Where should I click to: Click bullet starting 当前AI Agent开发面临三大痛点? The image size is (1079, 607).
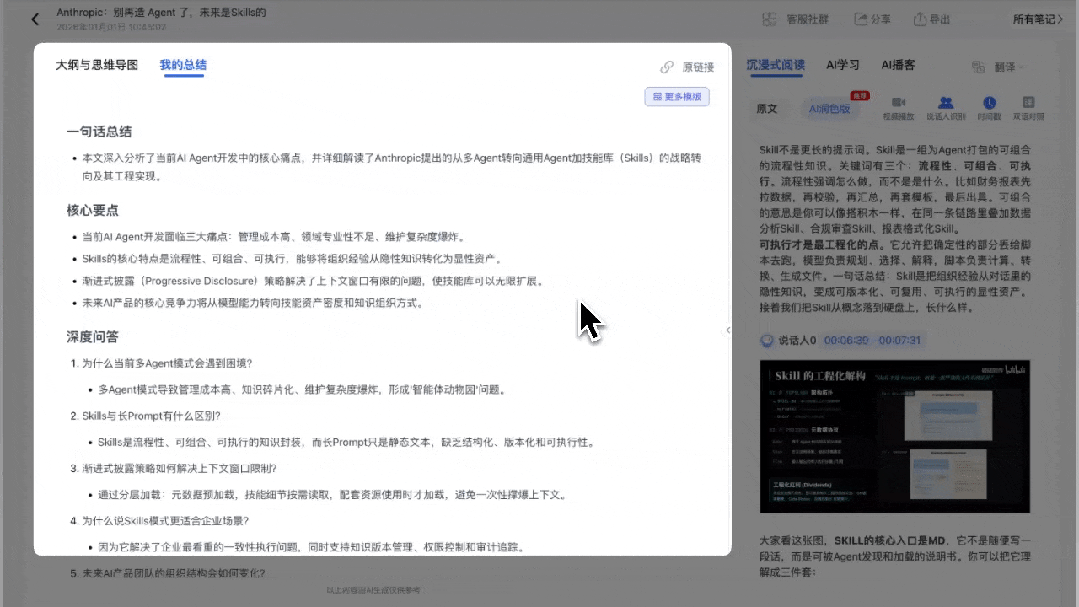point(275,237)
